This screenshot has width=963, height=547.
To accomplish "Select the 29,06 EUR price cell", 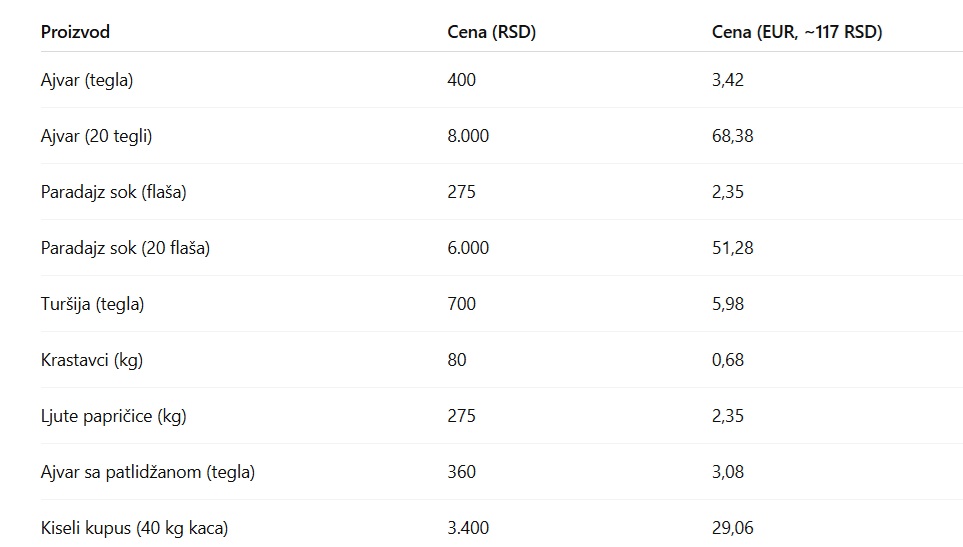I will click(x=732, y=528).
